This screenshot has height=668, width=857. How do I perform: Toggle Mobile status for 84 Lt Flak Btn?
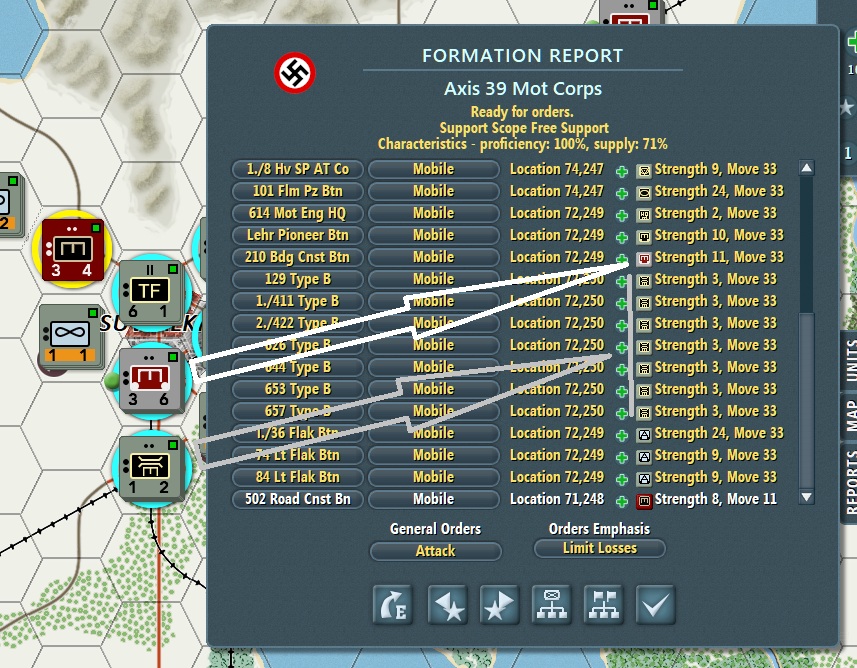pos(433,477)
